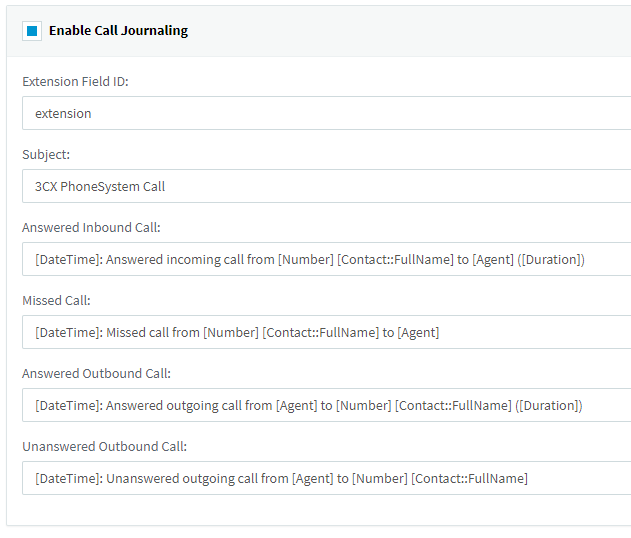Select the Answered Inbound Call template field
This screenshot has width=631, height=538.
(x=326, y=260)
